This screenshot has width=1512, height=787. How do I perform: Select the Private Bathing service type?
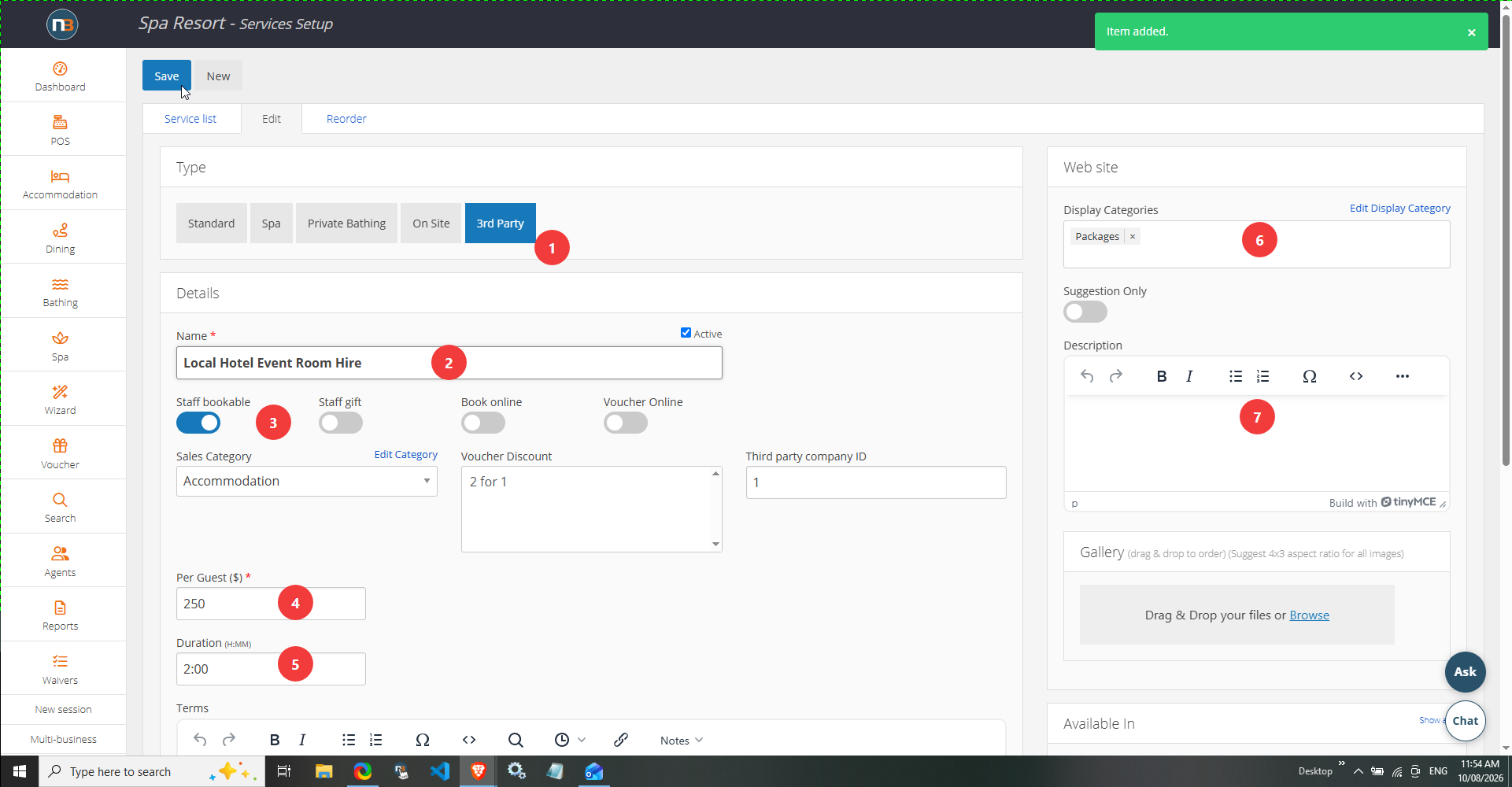tap(346, 224)
